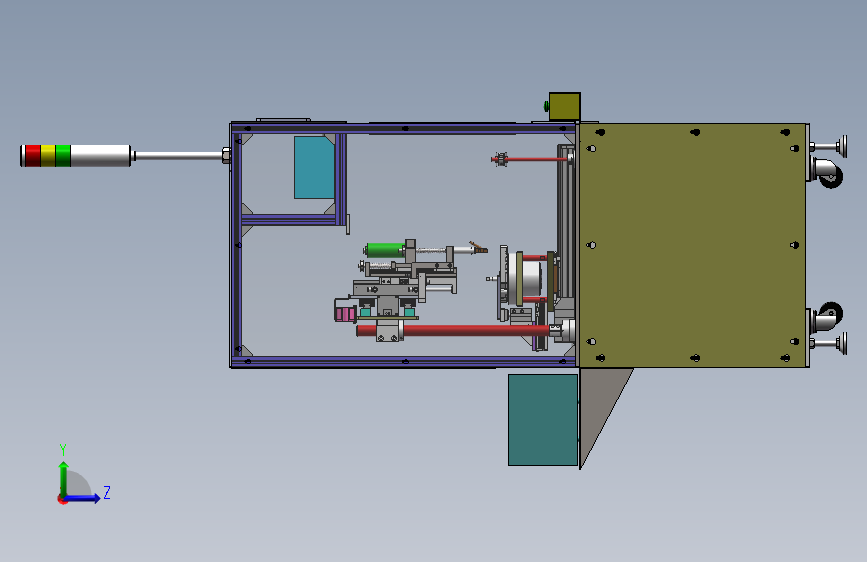Pick the small olive box on top of the frame

pos(565,106)
